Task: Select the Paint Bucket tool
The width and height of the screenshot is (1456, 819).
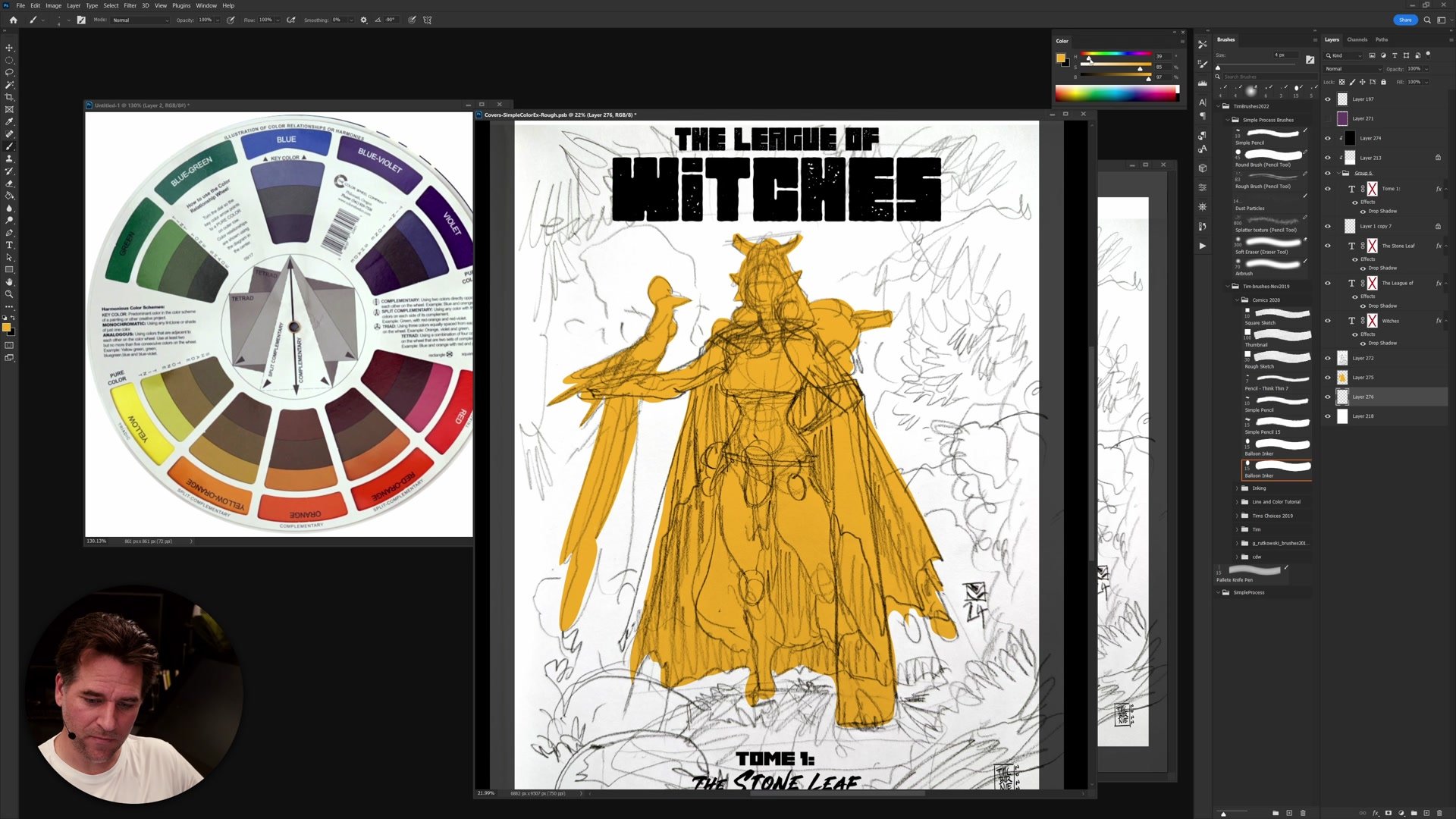Action: click(x=9, y=196)
